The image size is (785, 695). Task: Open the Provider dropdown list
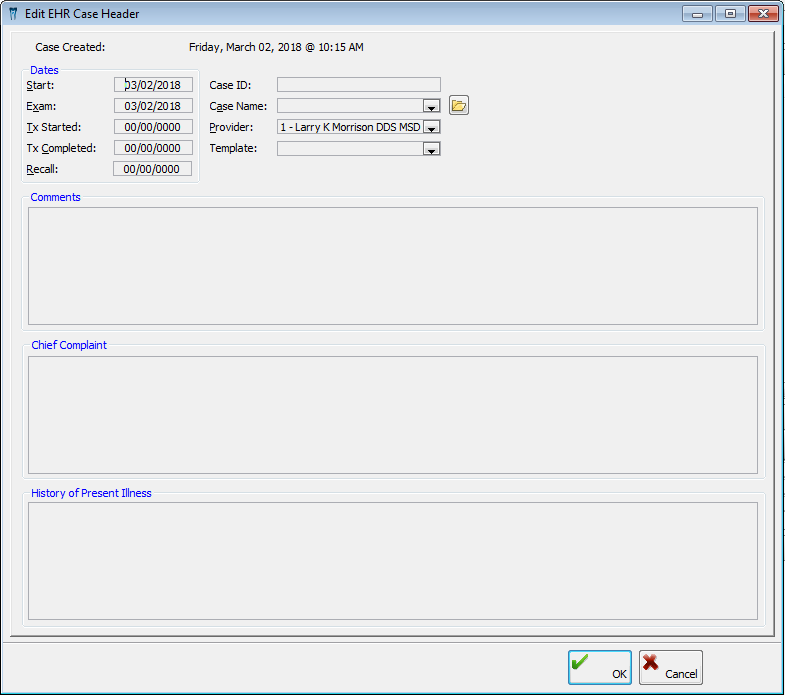point(431,127)
